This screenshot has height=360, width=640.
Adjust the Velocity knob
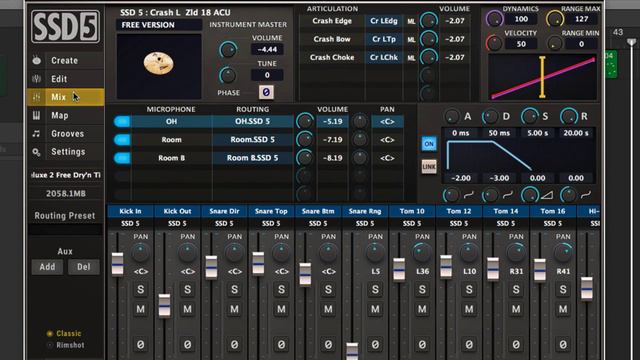click(x=494, y=43)
